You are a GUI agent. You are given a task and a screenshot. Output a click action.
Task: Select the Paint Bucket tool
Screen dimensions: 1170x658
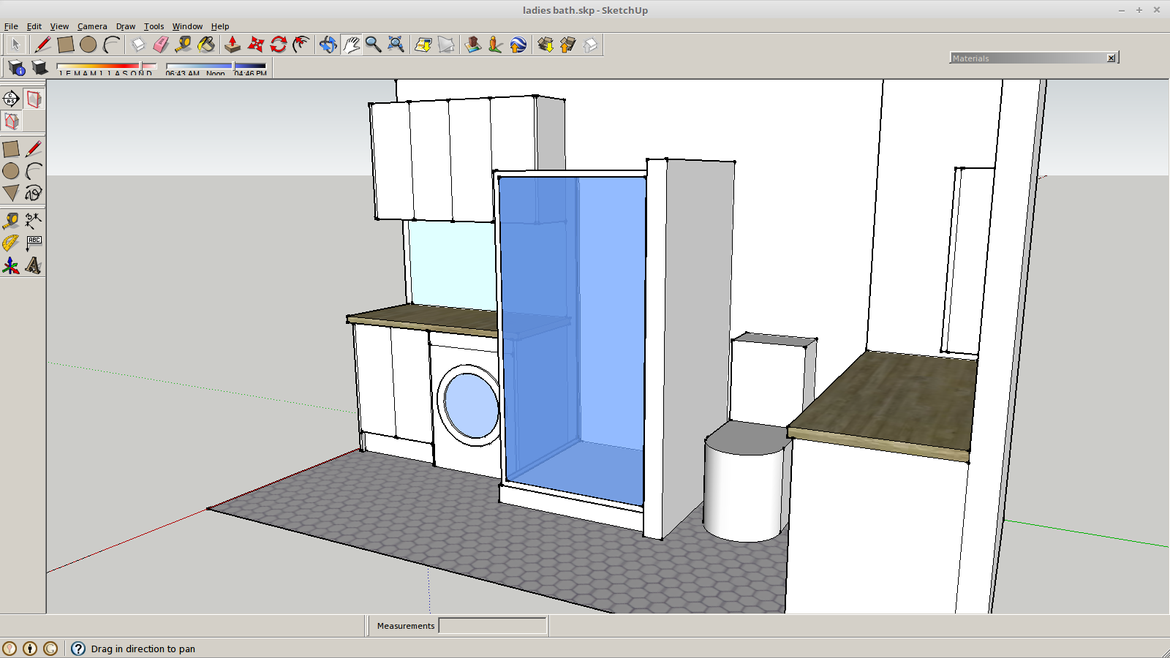(x=206, y=44)
